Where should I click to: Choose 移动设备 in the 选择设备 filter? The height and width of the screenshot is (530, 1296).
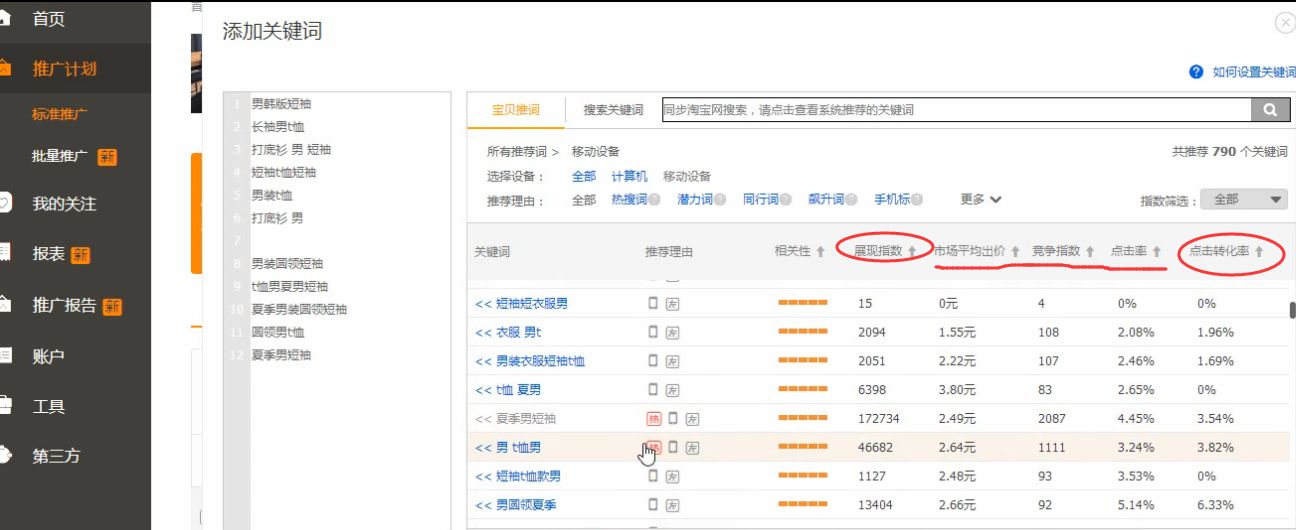pos(687,176)
